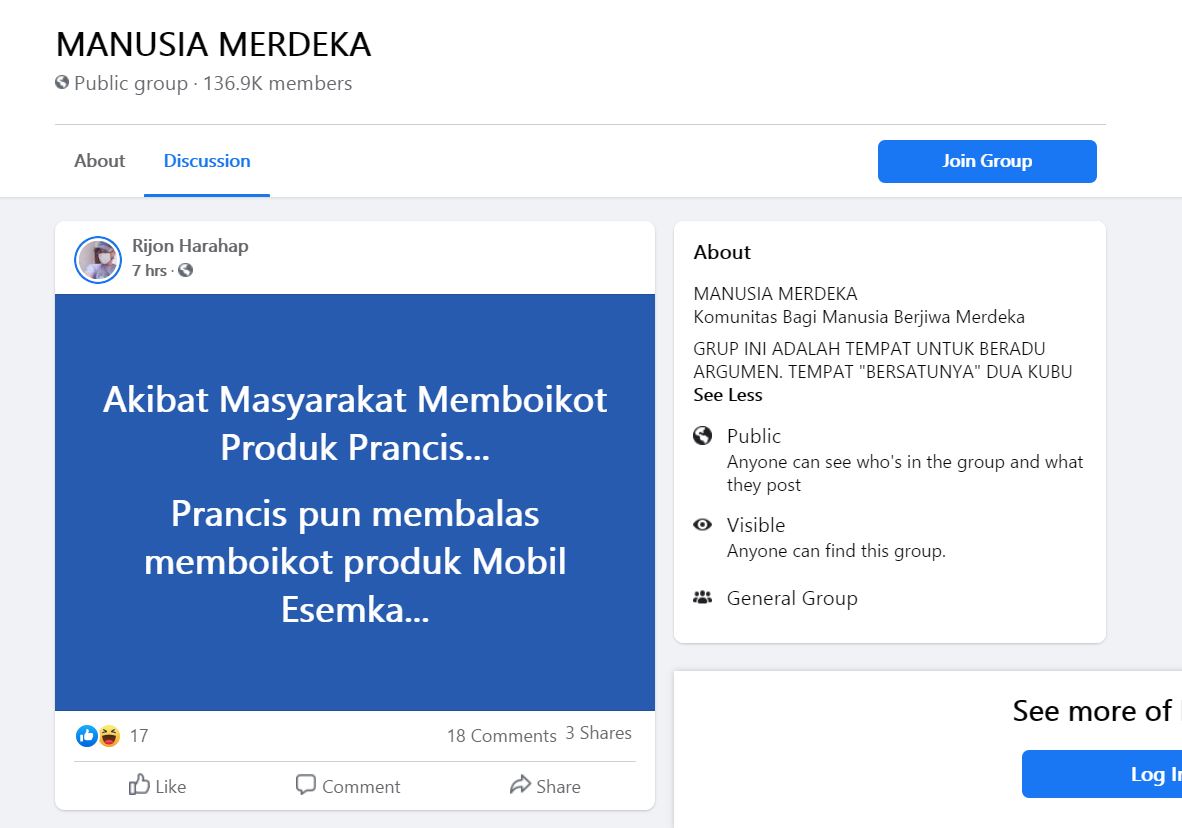Open the About tab
1182x828 pixels.
click(100, 161)
